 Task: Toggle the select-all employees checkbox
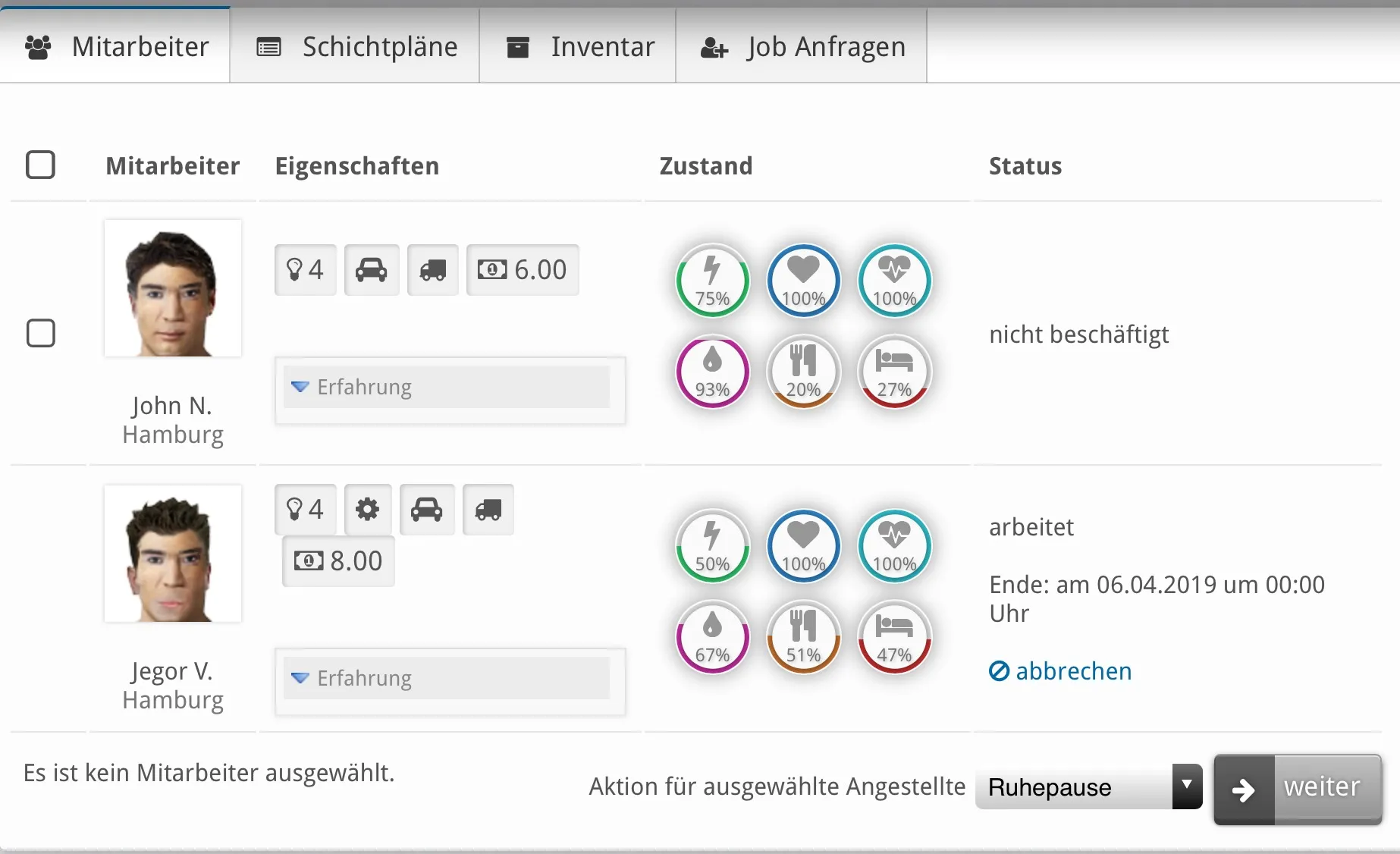point(41,165)
